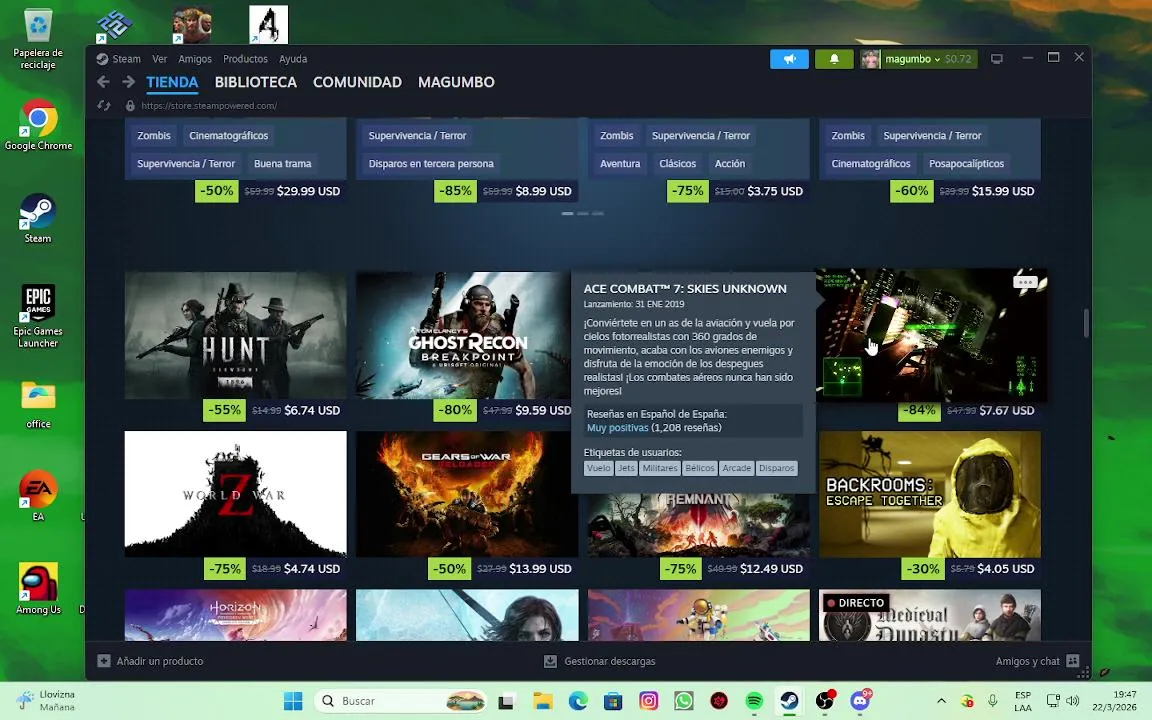The height and width of the screenshot is (720, 1152).
Task: Open the World War Z thumbnail
Action: click(x=235, y=494)
